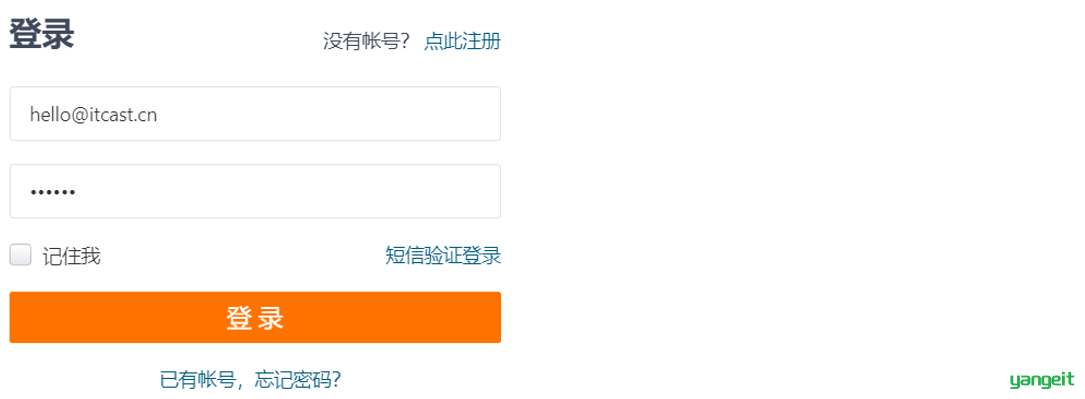Switch to 短信验证登录 login
This screenshot has width=1085, height=399.
coord(443,256)
